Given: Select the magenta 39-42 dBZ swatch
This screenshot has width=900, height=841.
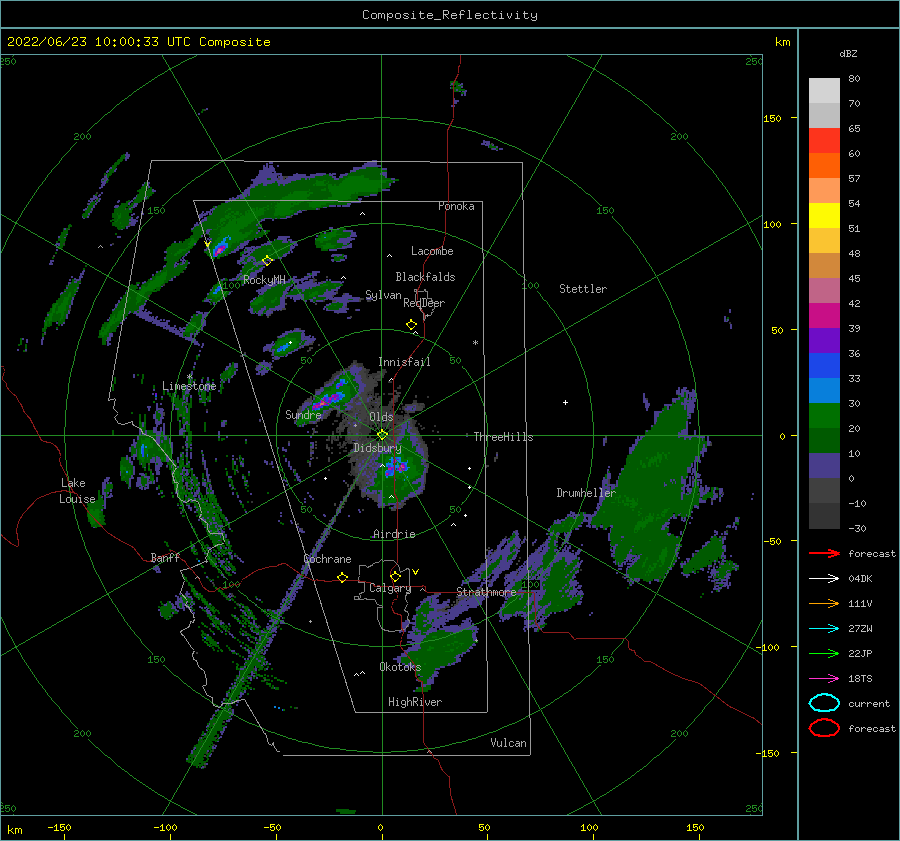Looking at the screenshot, I should [824, 315].
